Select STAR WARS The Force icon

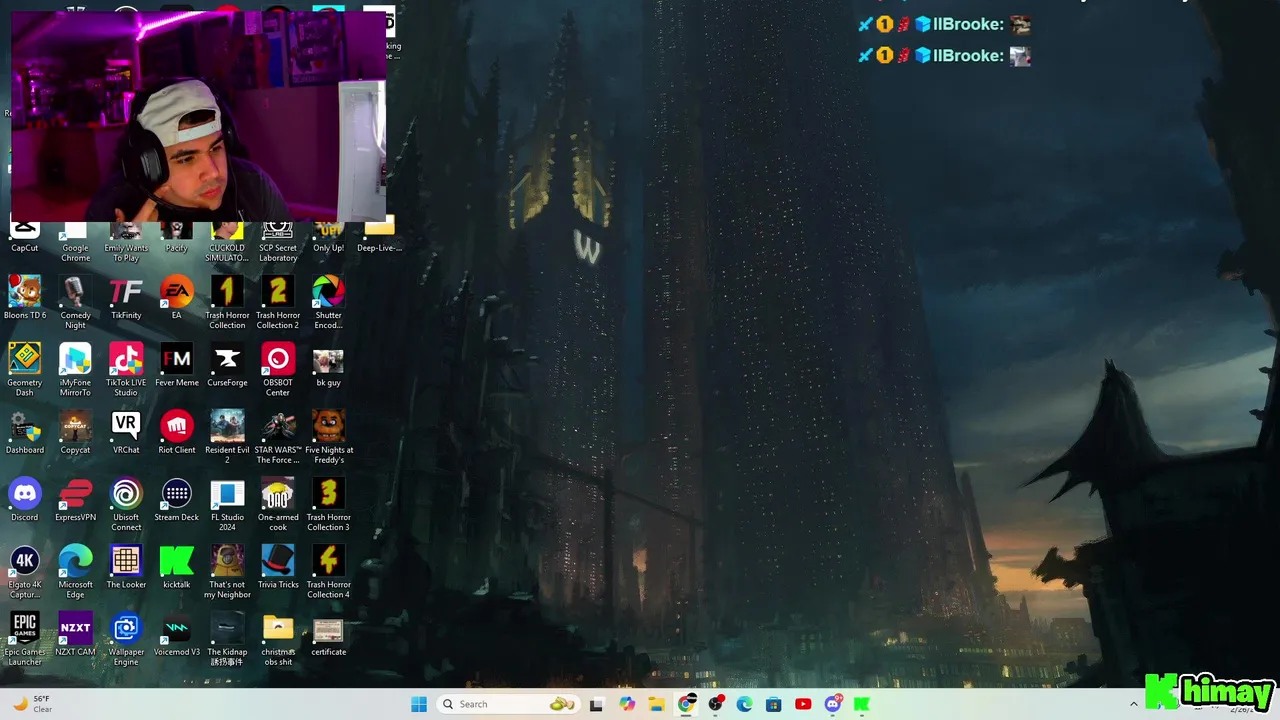coord(278,437)
